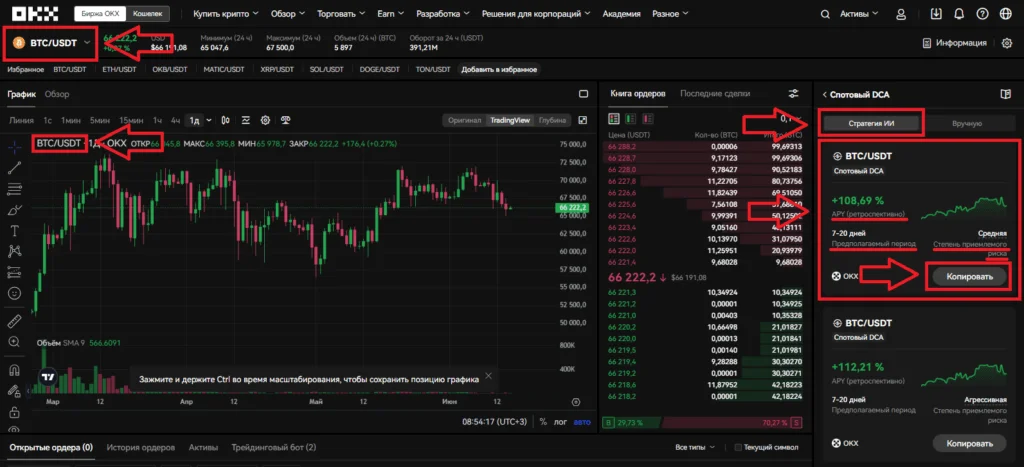Select the trend line drawing tool
Viewport: 1024px width, 467px height.
coord(14,168)
